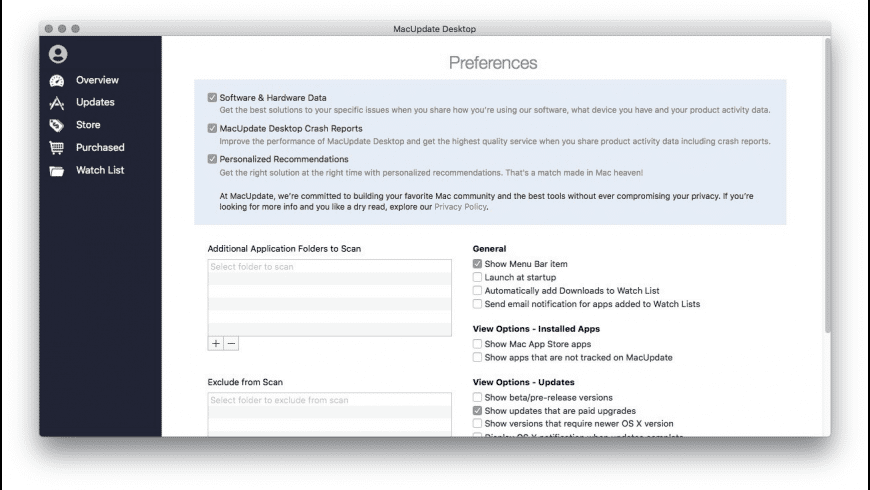
Task: Open the Privacy Policy link
Action: pos(460,206)
